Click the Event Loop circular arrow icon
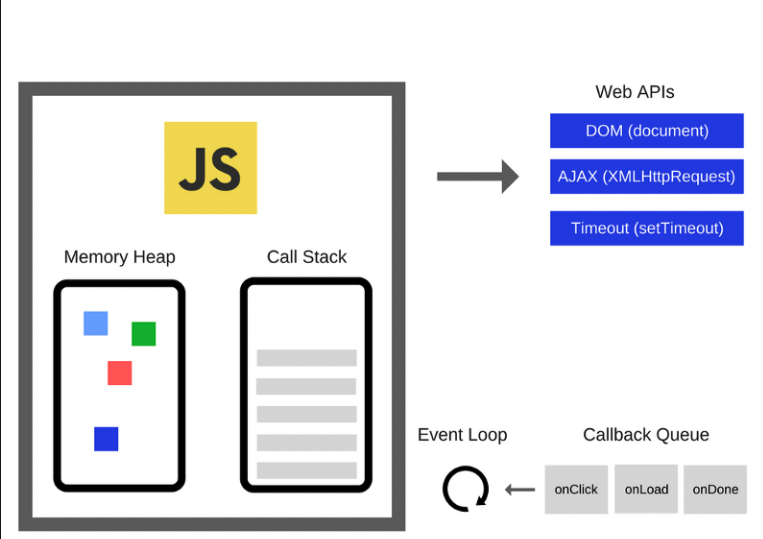Viewport: 763px width, 539px height. point(466,489)
